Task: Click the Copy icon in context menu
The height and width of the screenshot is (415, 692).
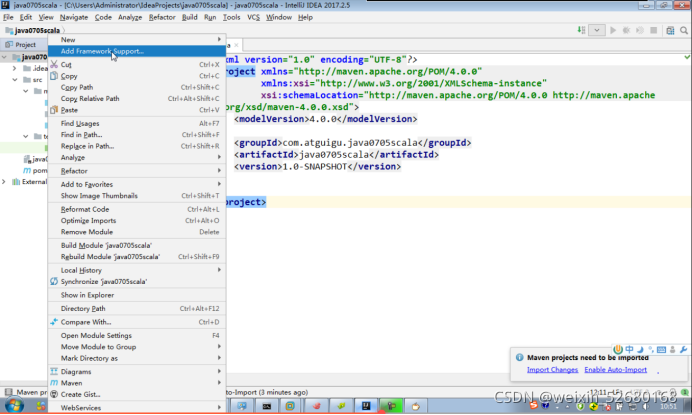Action: pos(54,76)
